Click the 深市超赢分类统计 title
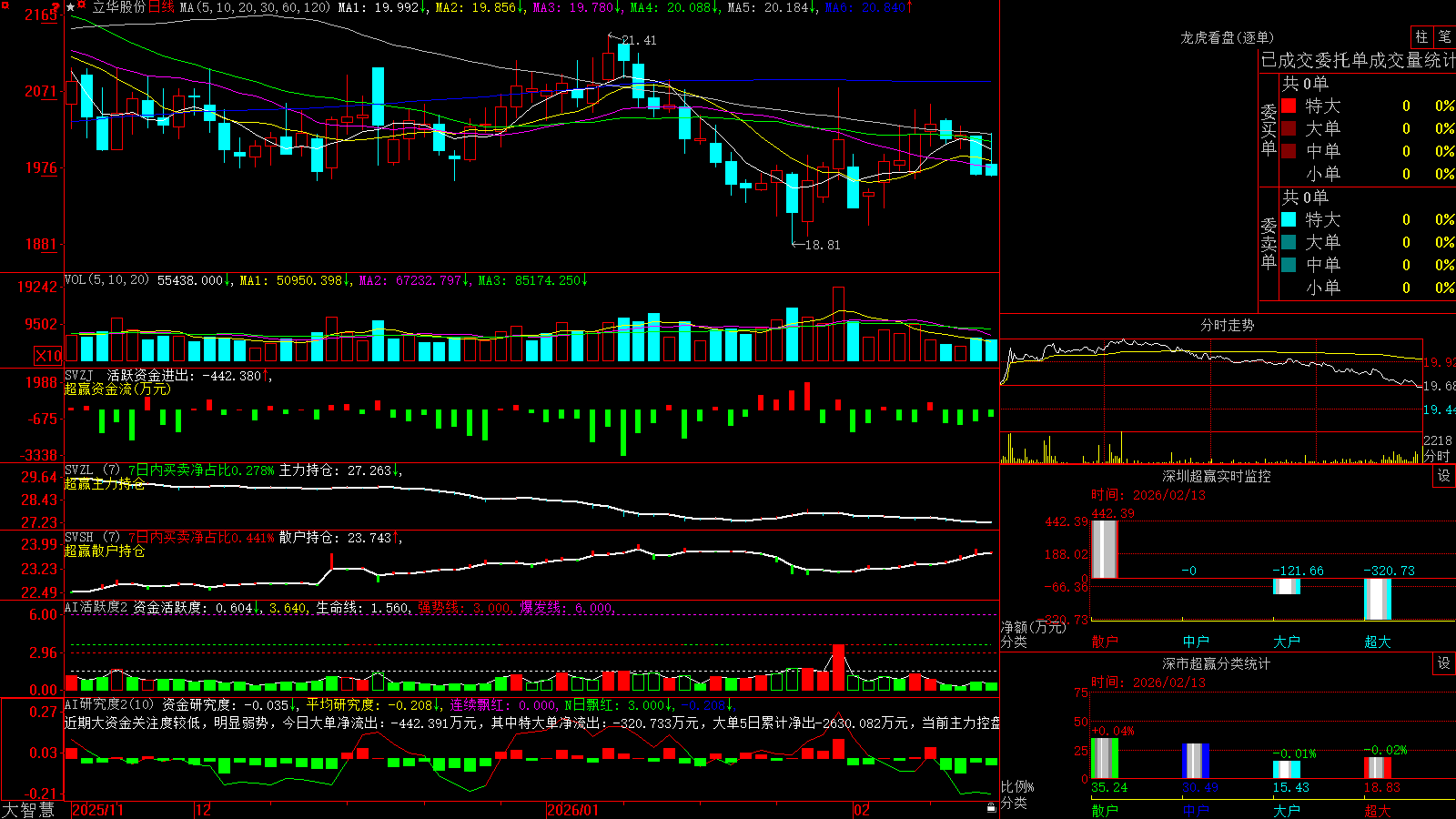The height and width of the screenshot is (819, 1456). coord(1216,663)
